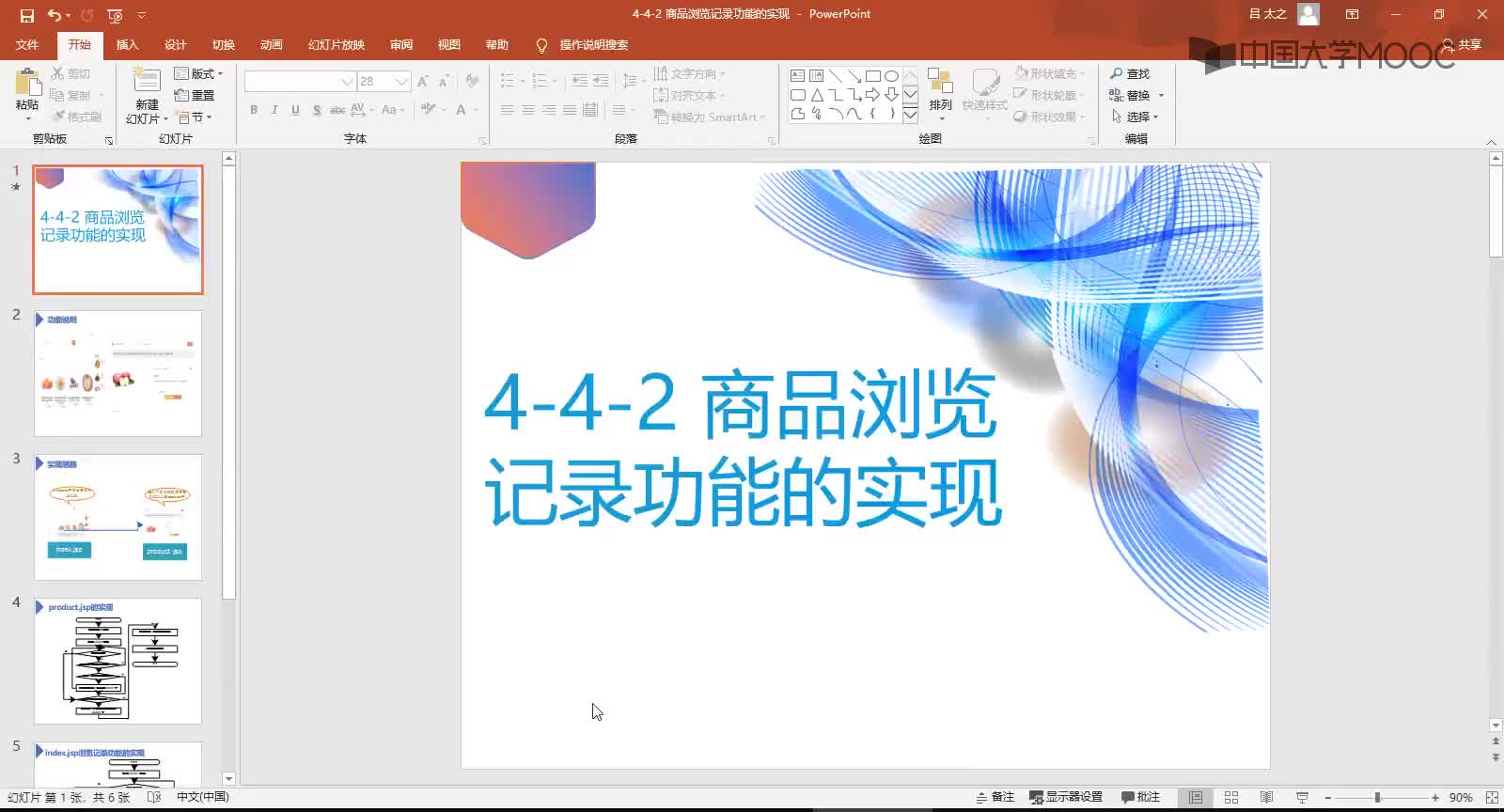Click the Save icon in title bar
Viewport: 1504px width, 812px height.
click(x=27, y=15)
